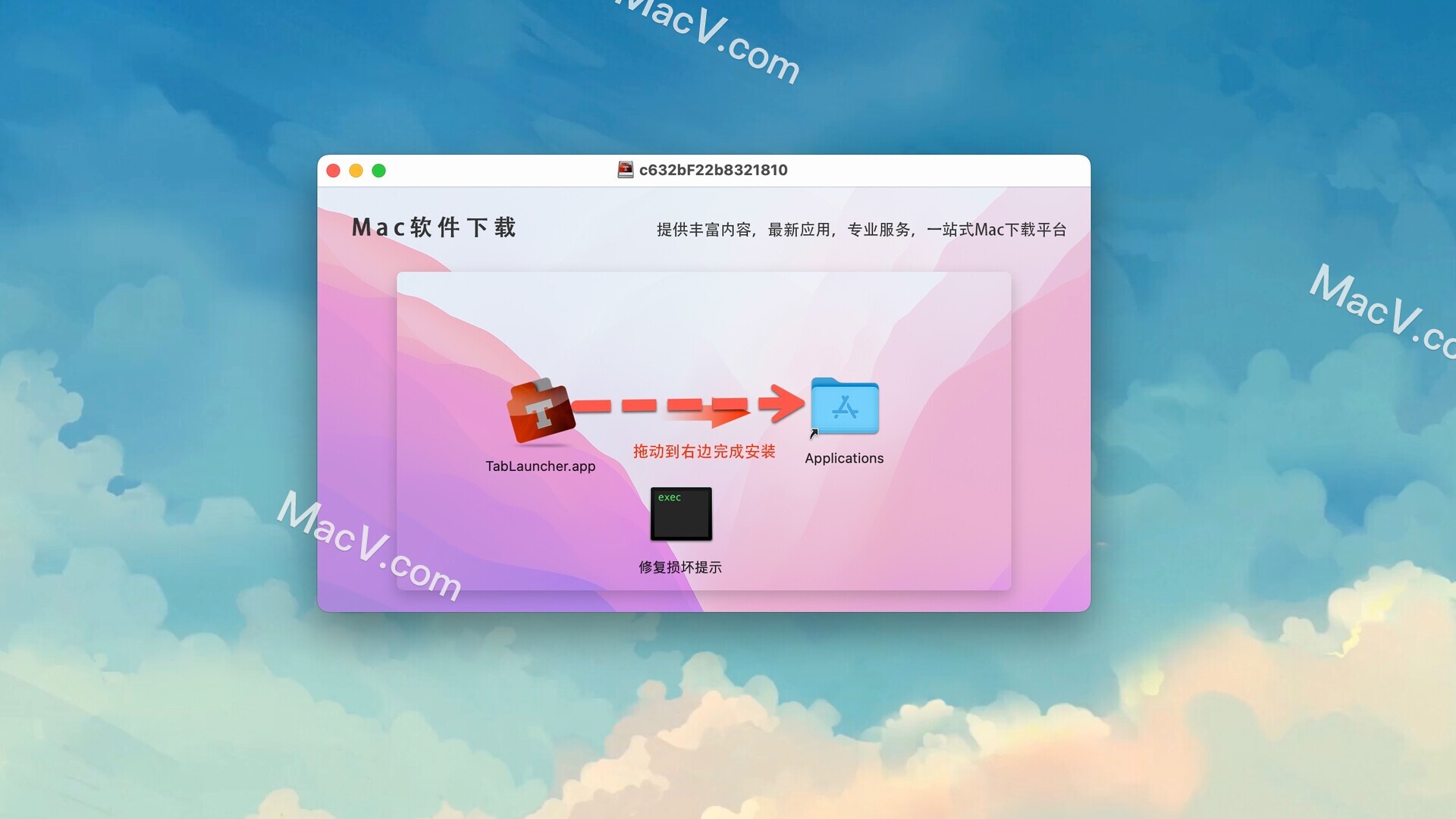
Task: Click the c632bF22b8321810 title bar
Action: tap(704, 170)
